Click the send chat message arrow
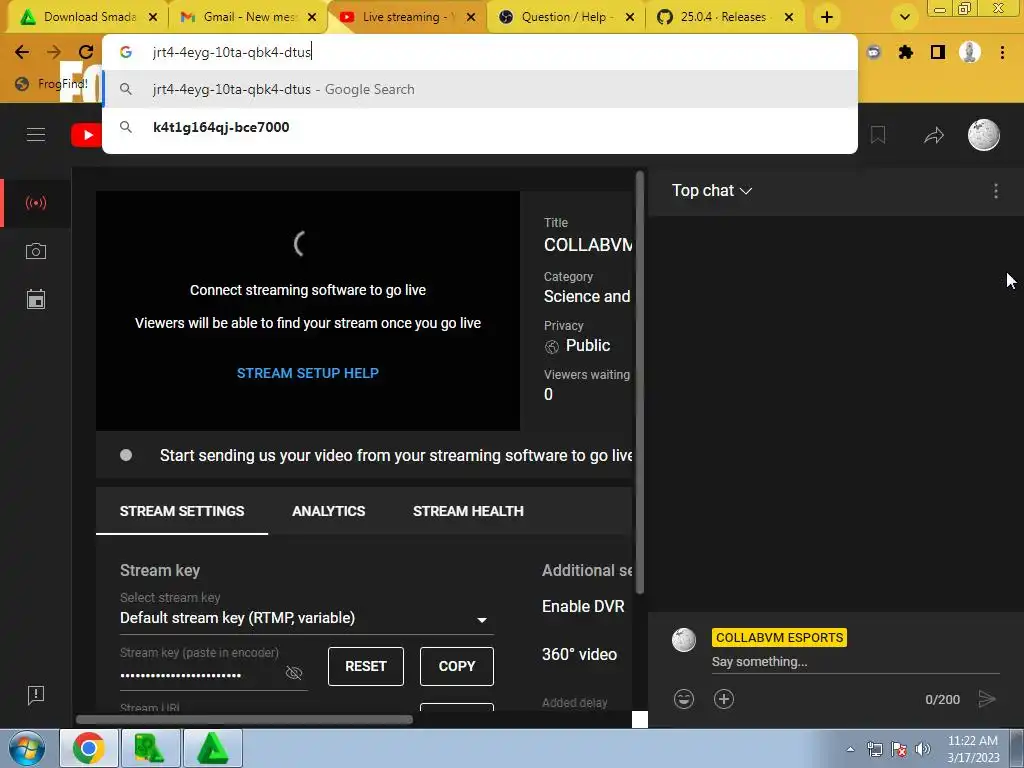 tap(987, 699)
